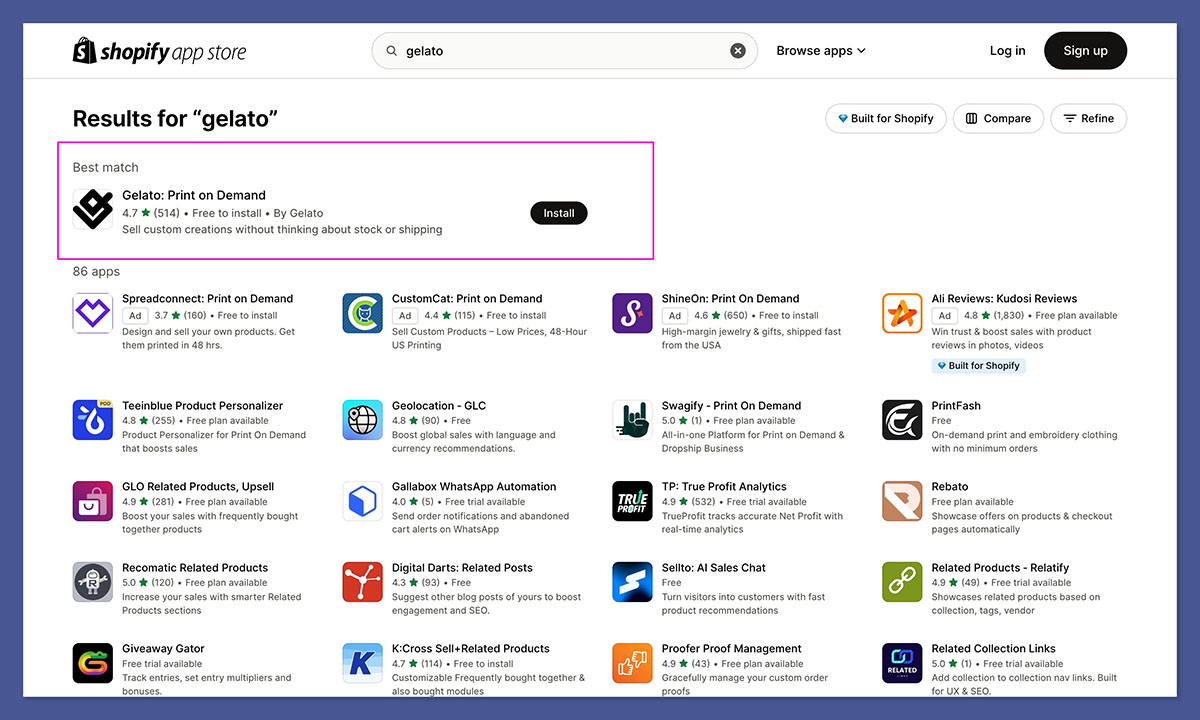Open the GLO Related Products icon
1200x720 pixels.
click(x=93, y=501)
